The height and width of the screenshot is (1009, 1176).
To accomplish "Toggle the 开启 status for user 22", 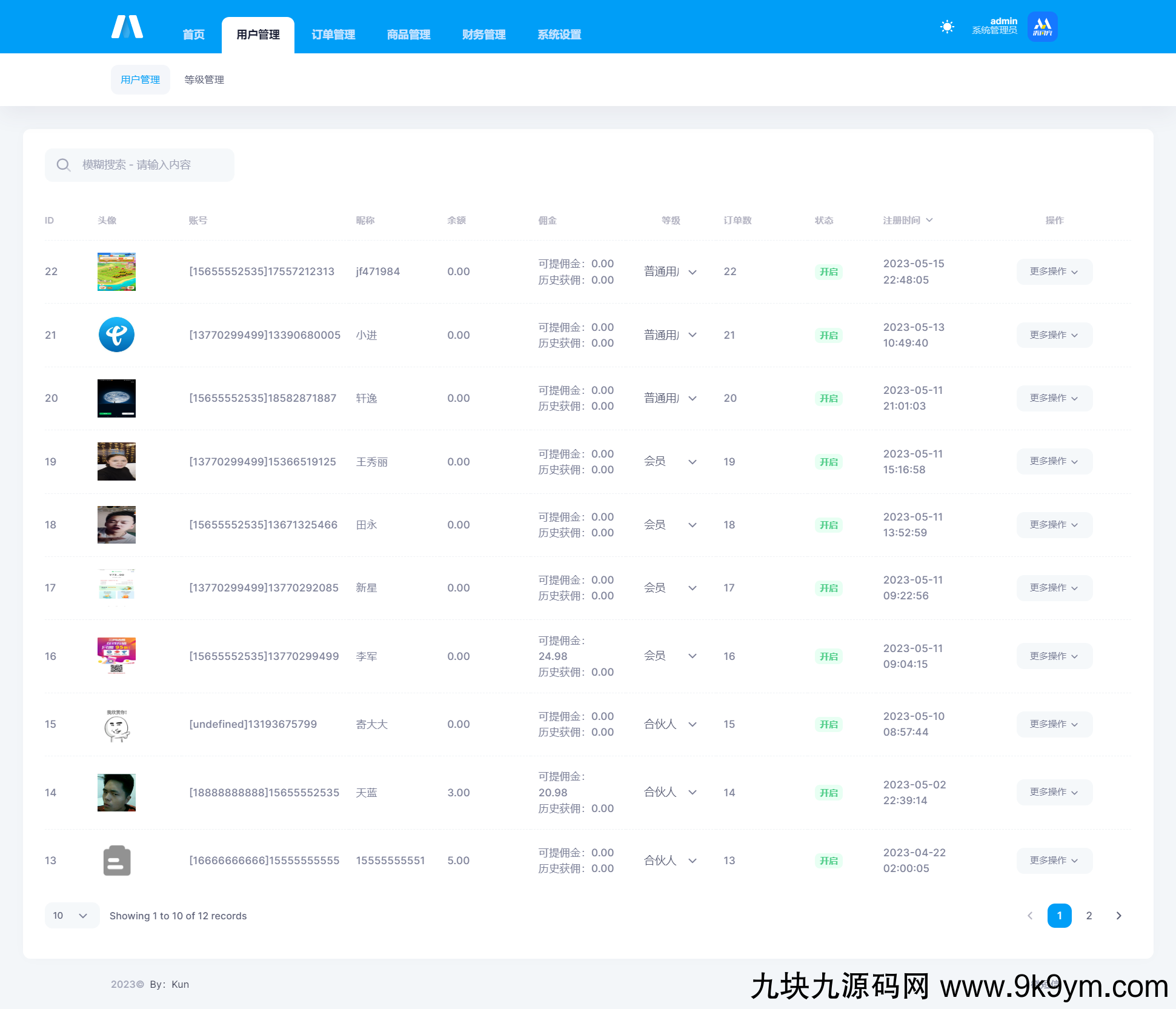I will click(828, 271).
